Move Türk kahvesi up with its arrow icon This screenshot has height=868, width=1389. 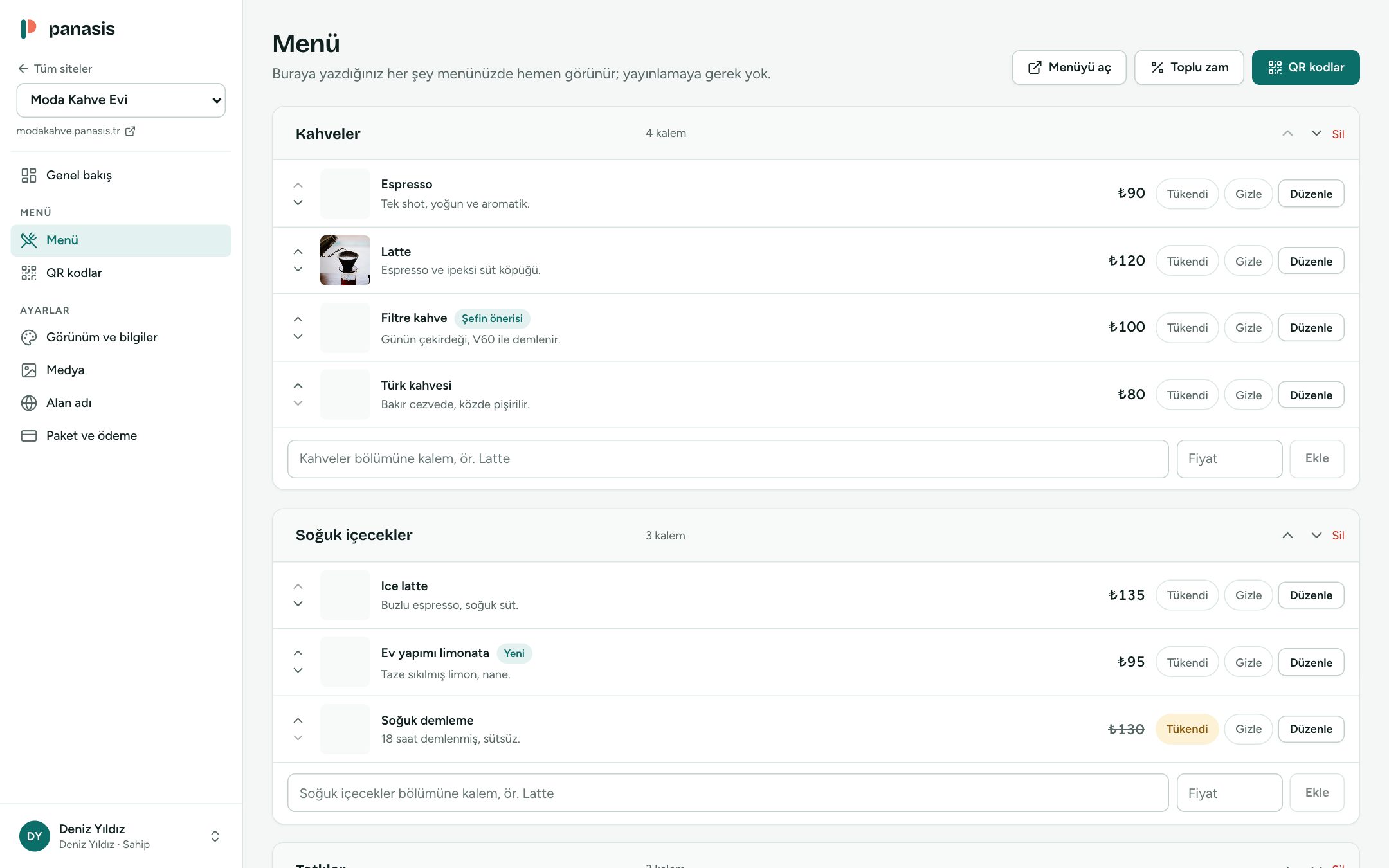point(298,386)
